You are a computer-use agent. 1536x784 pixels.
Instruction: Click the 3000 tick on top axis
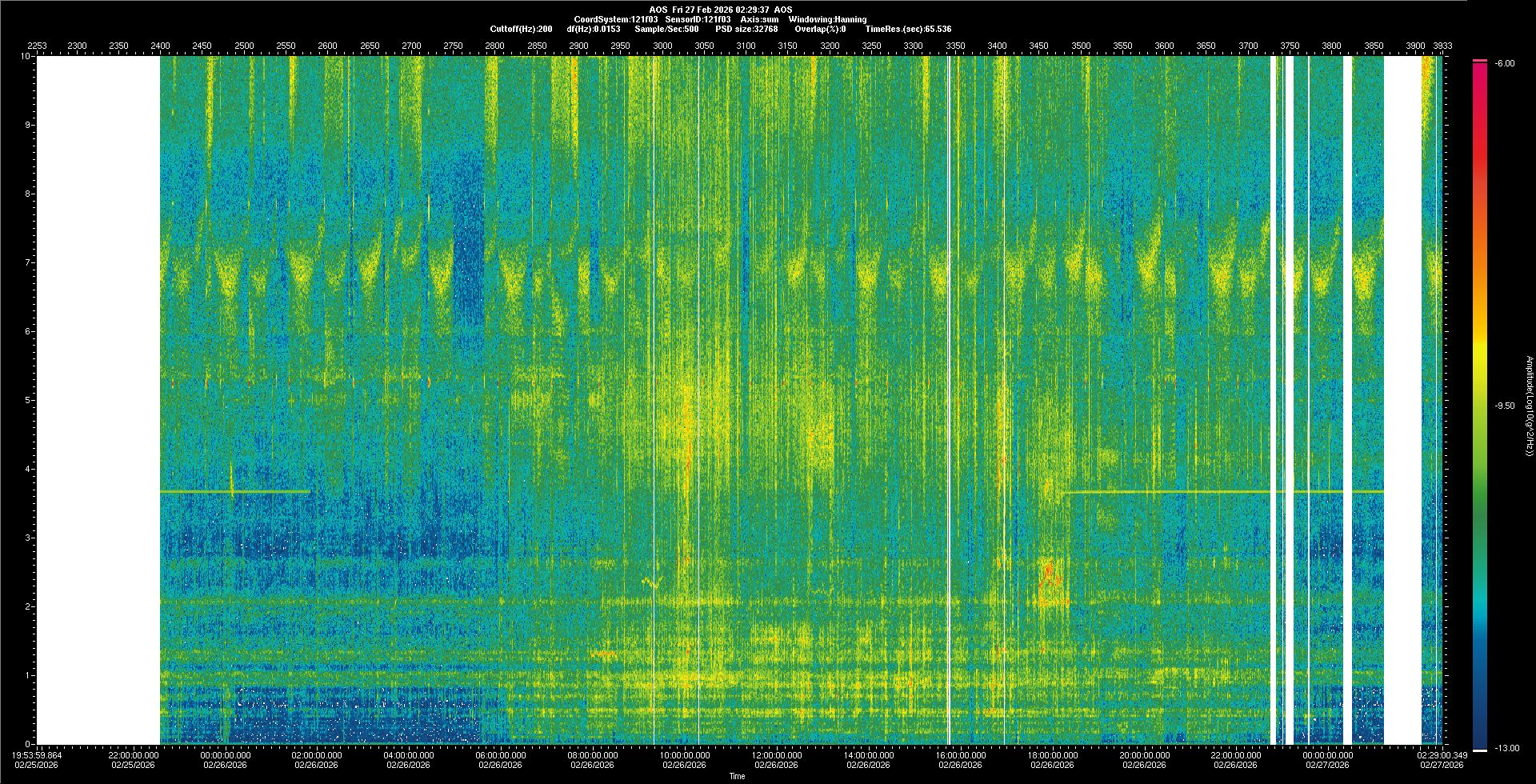[x=662, y=46]
